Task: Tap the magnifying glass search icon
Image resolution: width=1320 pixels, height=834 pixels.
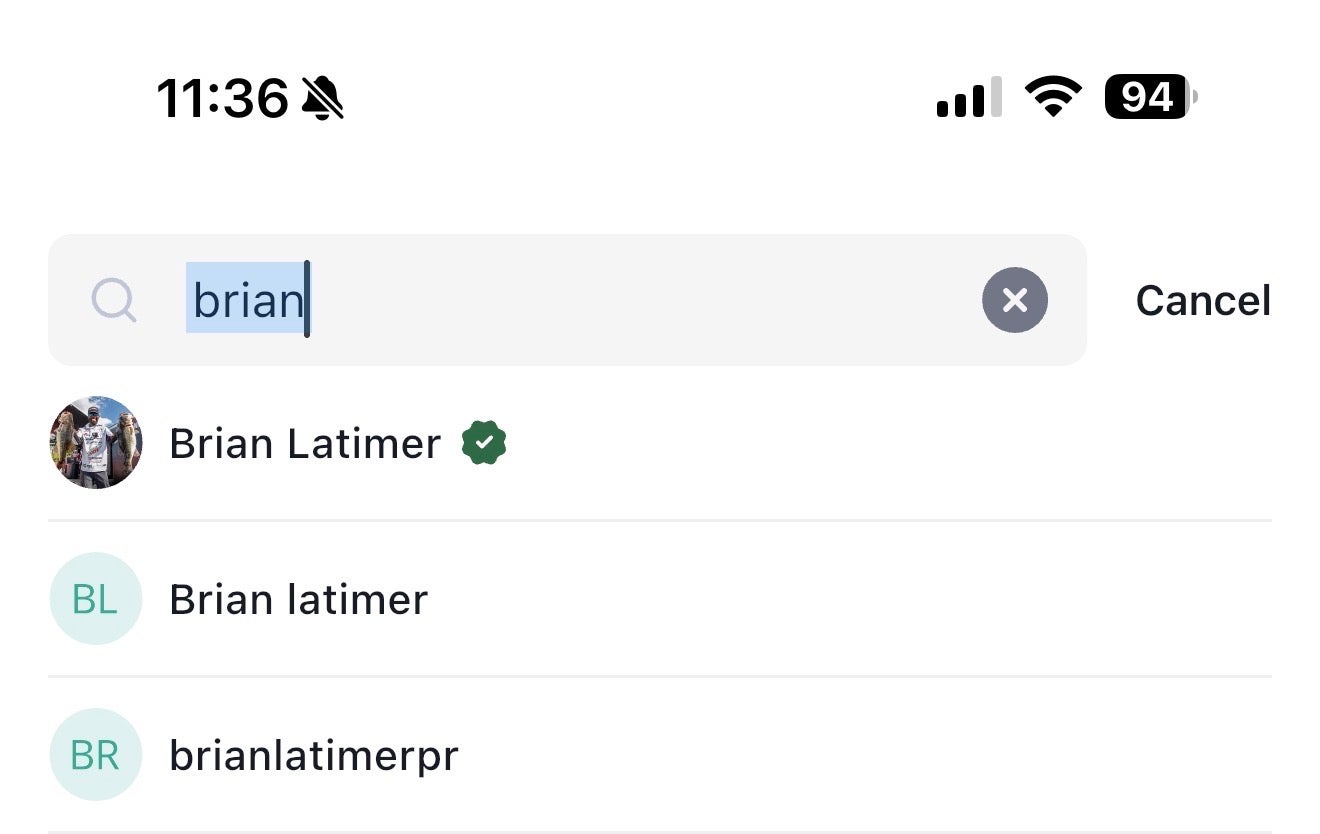Action: 114,299
